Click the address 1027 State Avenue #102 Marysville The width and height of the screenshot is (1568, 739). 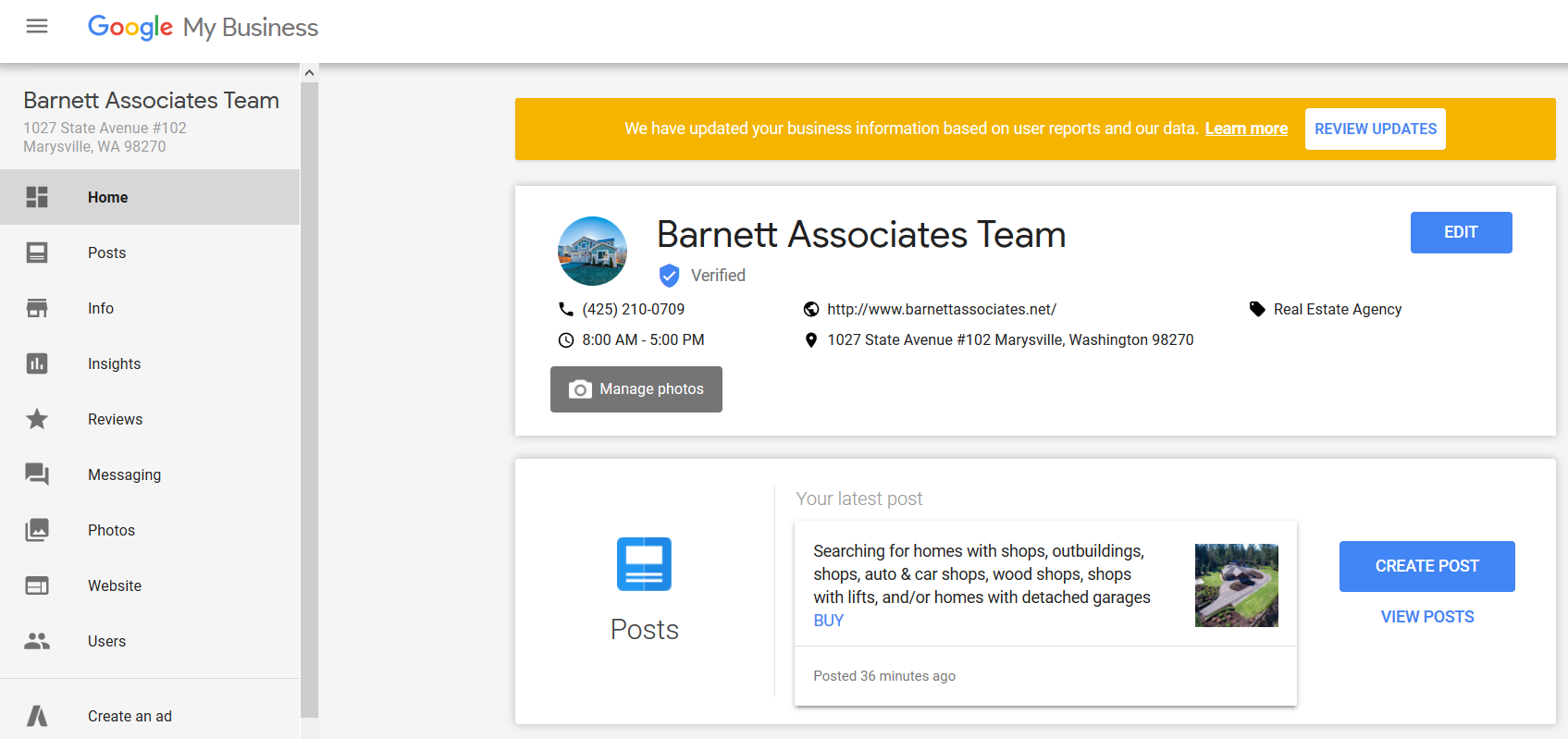(1010, 340)
